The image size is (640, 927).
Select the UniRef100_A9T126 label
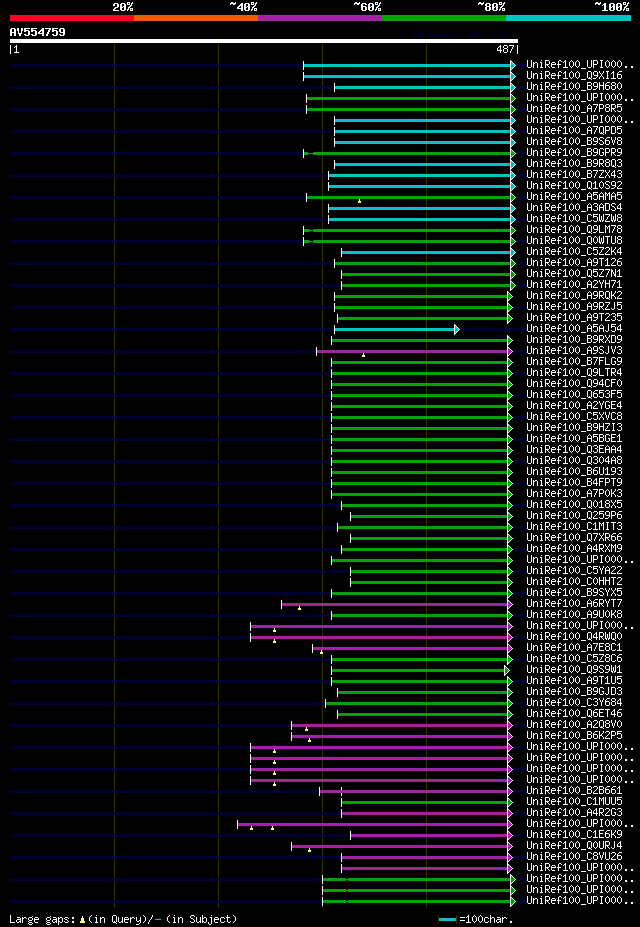click(574, 262)
